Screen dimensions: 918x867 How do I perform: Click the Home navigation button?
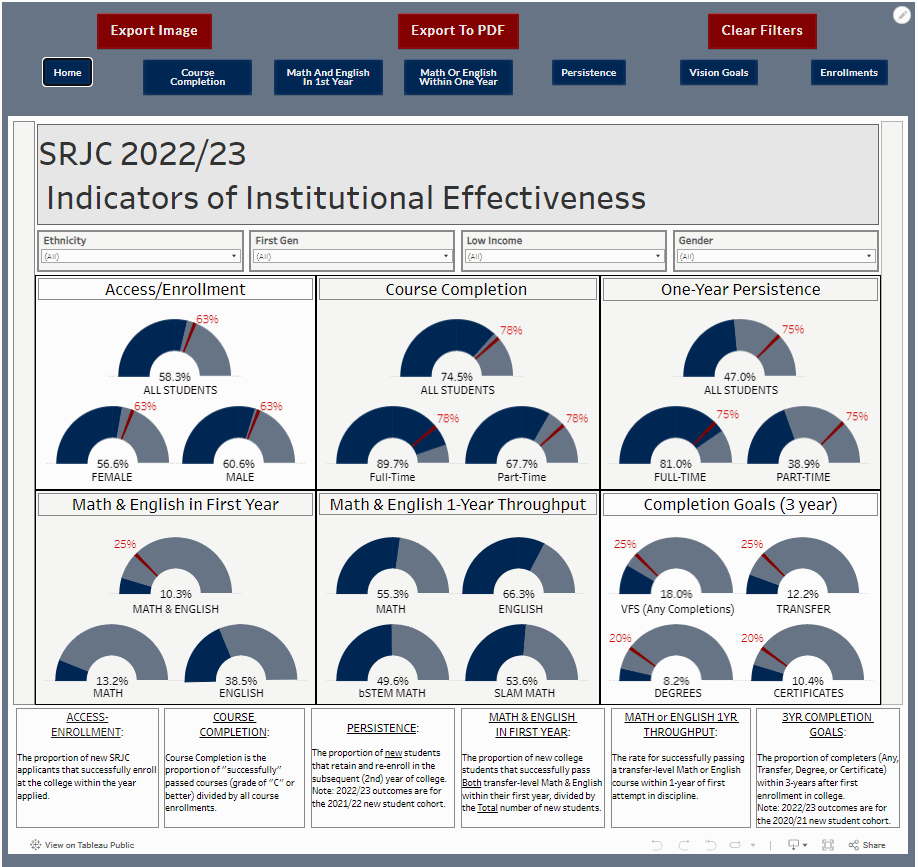point(67,72)
